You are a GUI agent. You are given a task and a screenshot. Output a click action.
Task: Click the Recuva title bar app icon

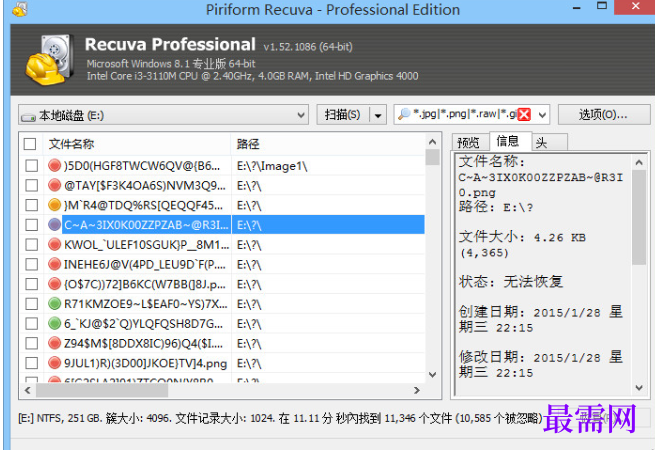point(20,9)
